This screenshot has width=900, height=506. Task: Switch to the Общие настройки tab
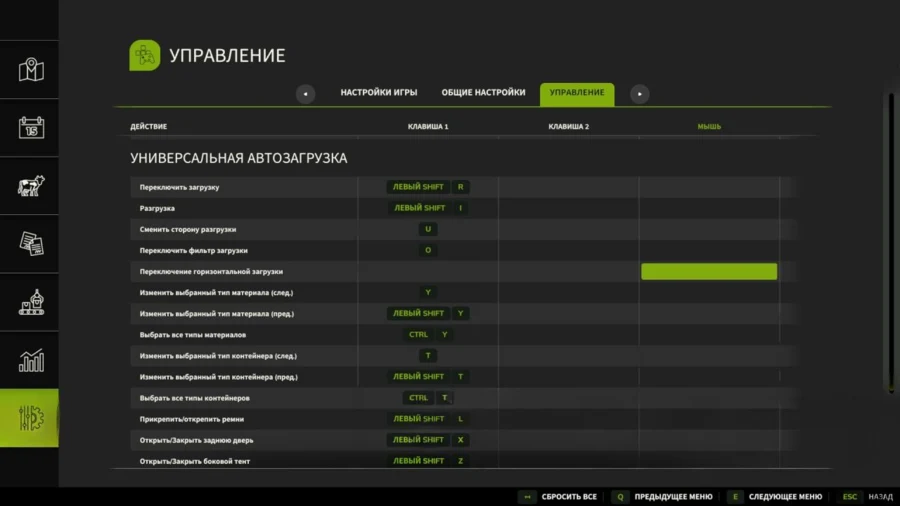483,93
